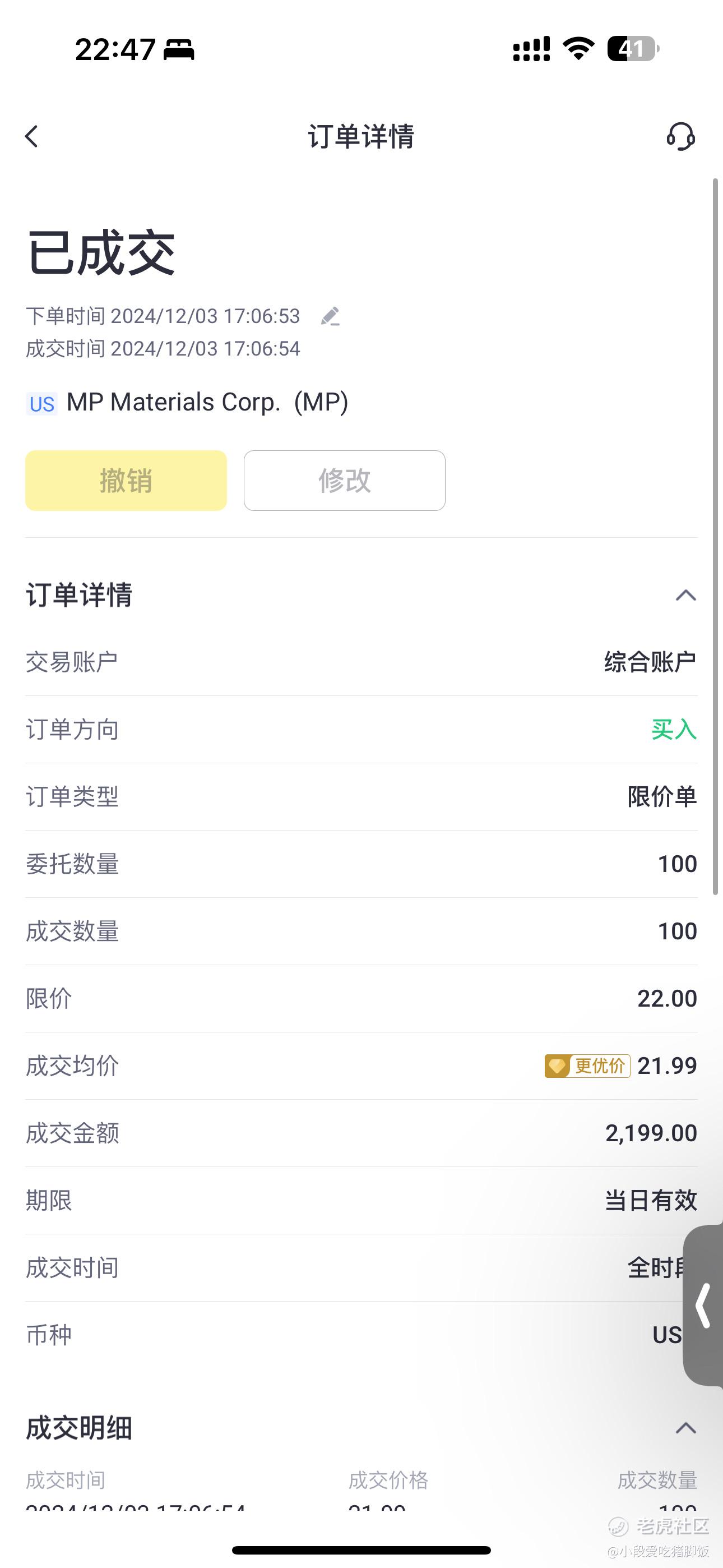Tap the 订单详情 page title
Image resolution: width=723 pixels, height=1568 pixels.
point(361,136)
